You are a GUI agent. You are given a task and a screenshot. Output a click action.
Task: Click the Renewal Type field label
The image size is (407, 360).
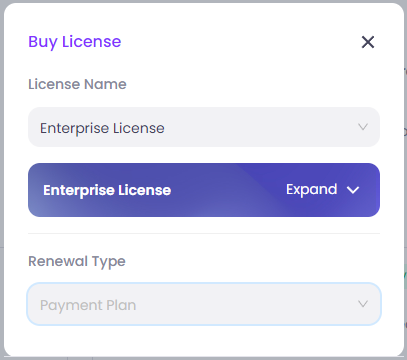(x=77, y=262)
